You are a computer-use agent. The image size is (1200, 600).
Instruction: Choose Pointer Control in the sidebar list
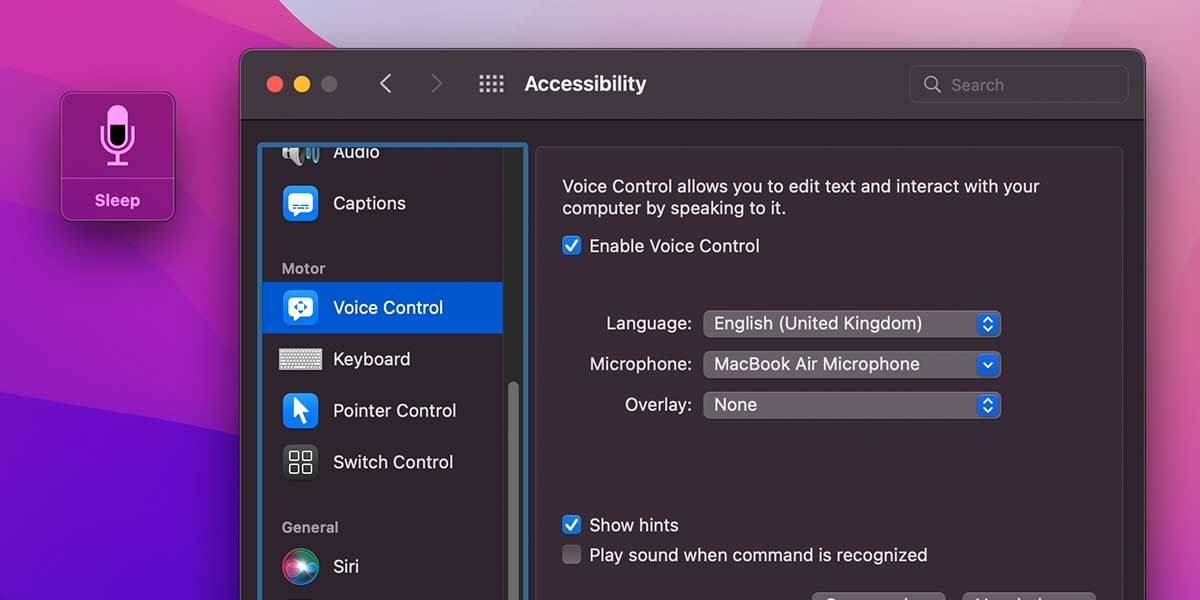coord(382,410)
